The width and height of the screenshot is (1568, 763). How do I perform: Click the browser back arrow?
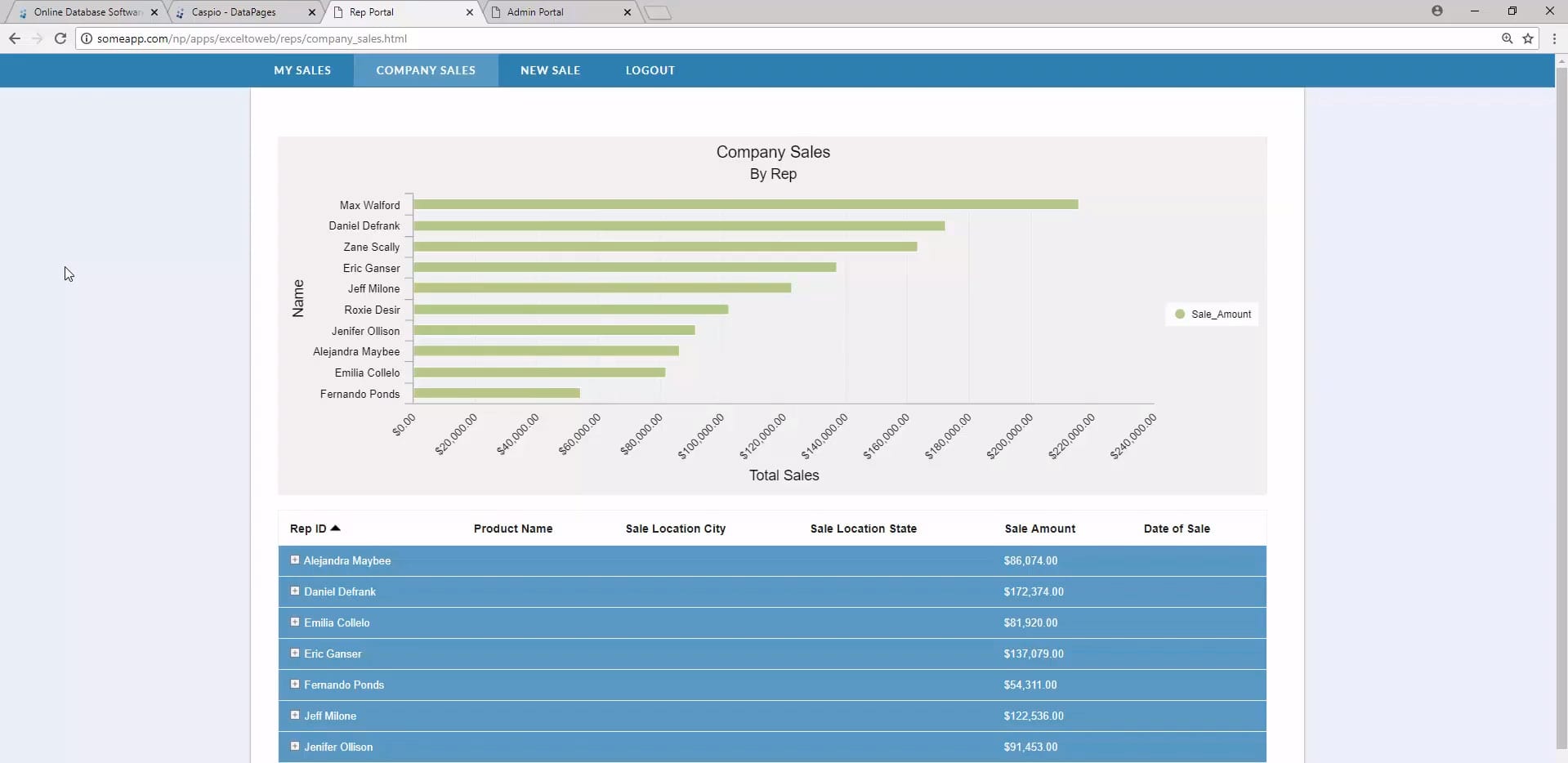click(15, 38)
